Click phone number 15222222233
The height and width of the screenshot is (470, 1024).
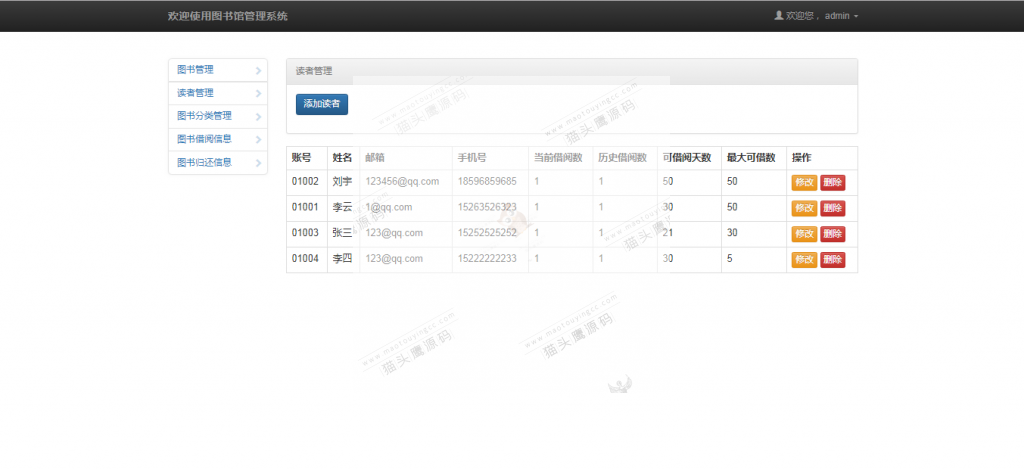[x=487, y=258]
